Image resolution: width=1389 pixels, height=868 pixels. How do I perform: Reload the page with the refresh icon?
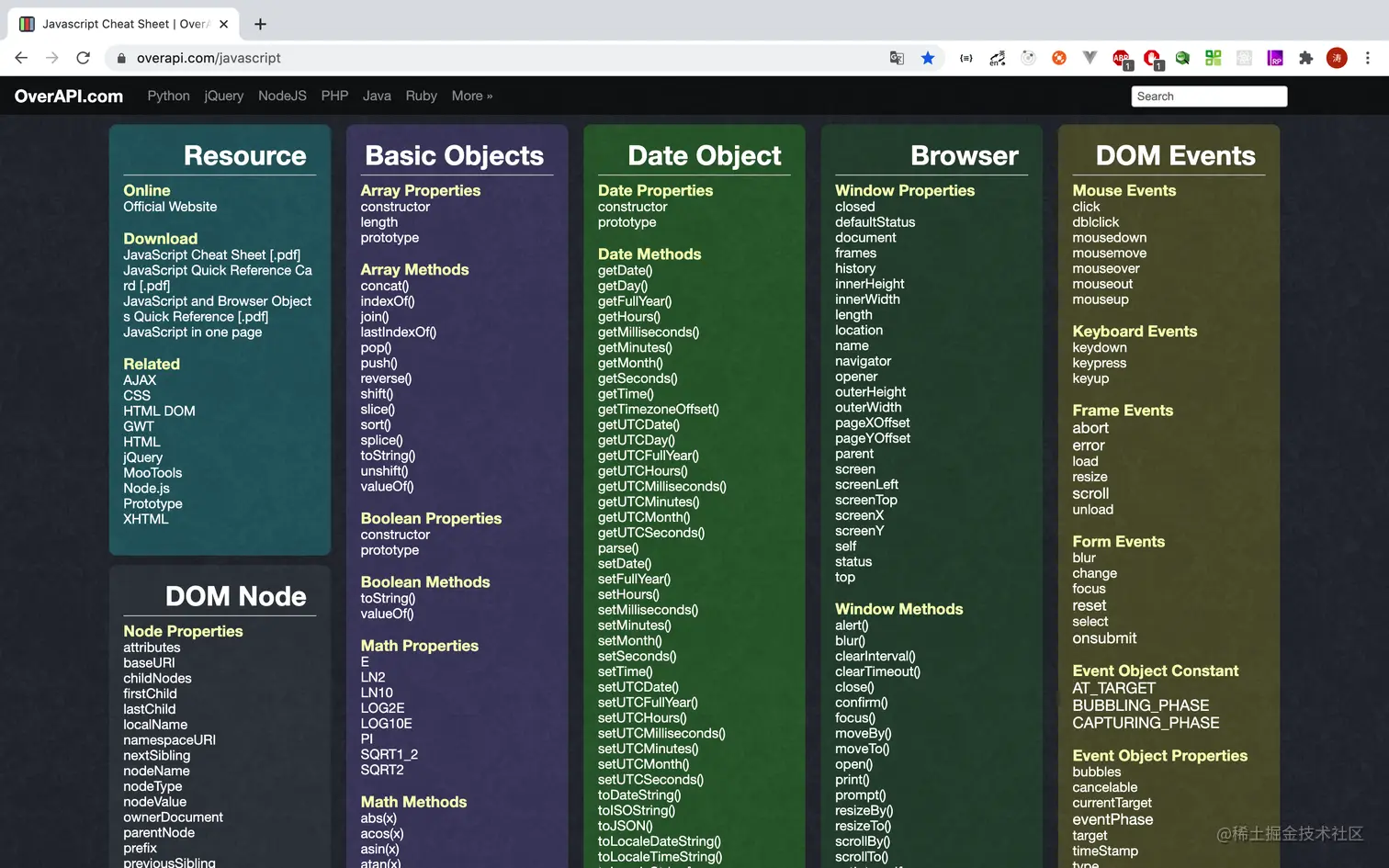point(84,58)
